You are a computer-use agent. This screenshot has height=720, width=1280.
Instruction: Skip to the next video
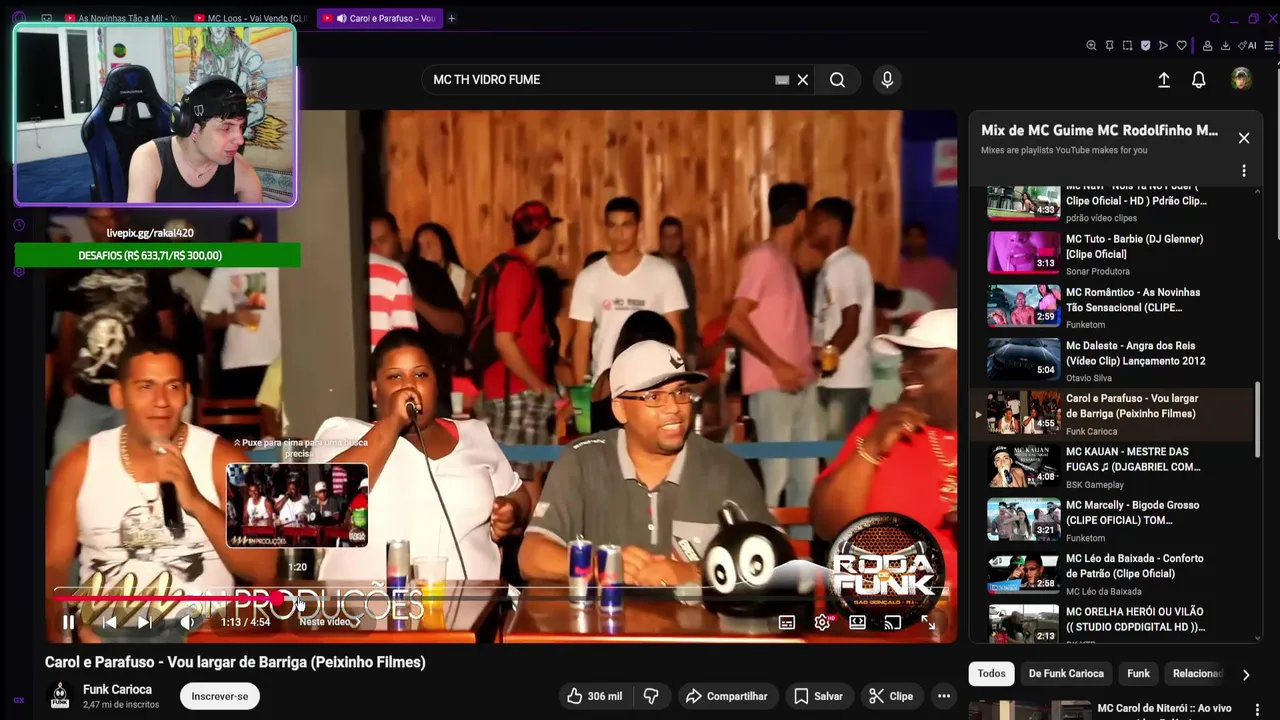pyautogui.click(x=145, y=622)
